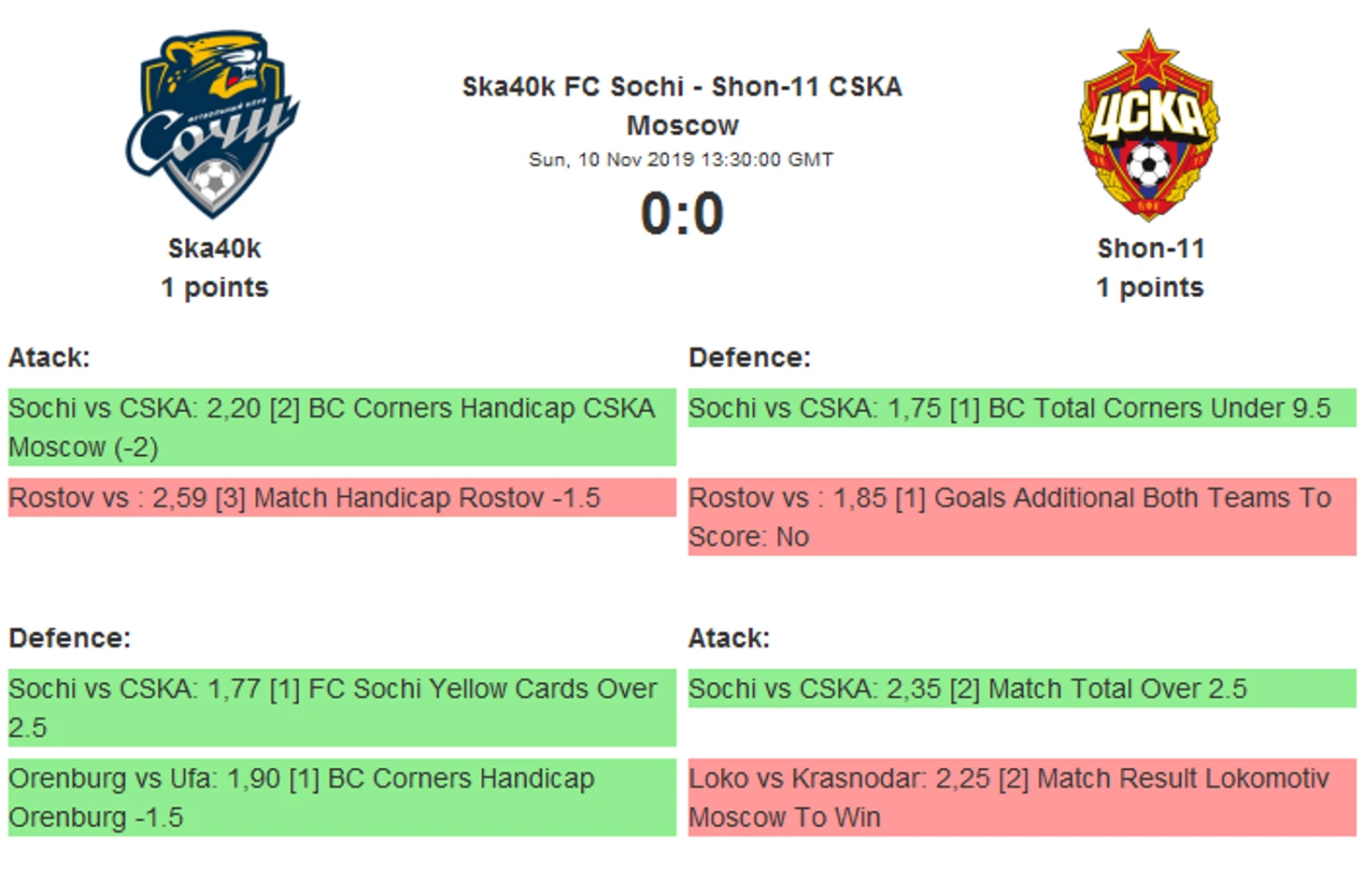
Task: Select the Match Total Over 2.5 bet
Action: tap(1022, 689)
